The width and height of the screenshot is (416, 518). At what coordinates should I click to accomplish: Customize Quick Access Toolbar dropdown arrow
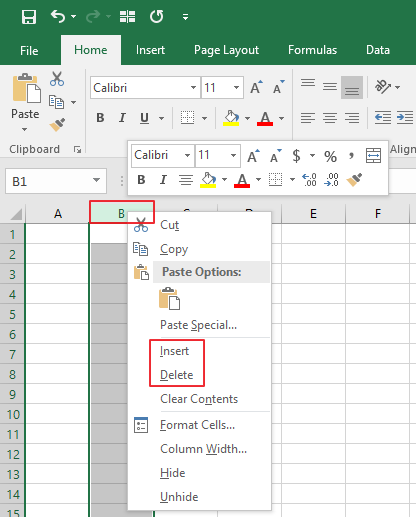[x=185, y=17]
